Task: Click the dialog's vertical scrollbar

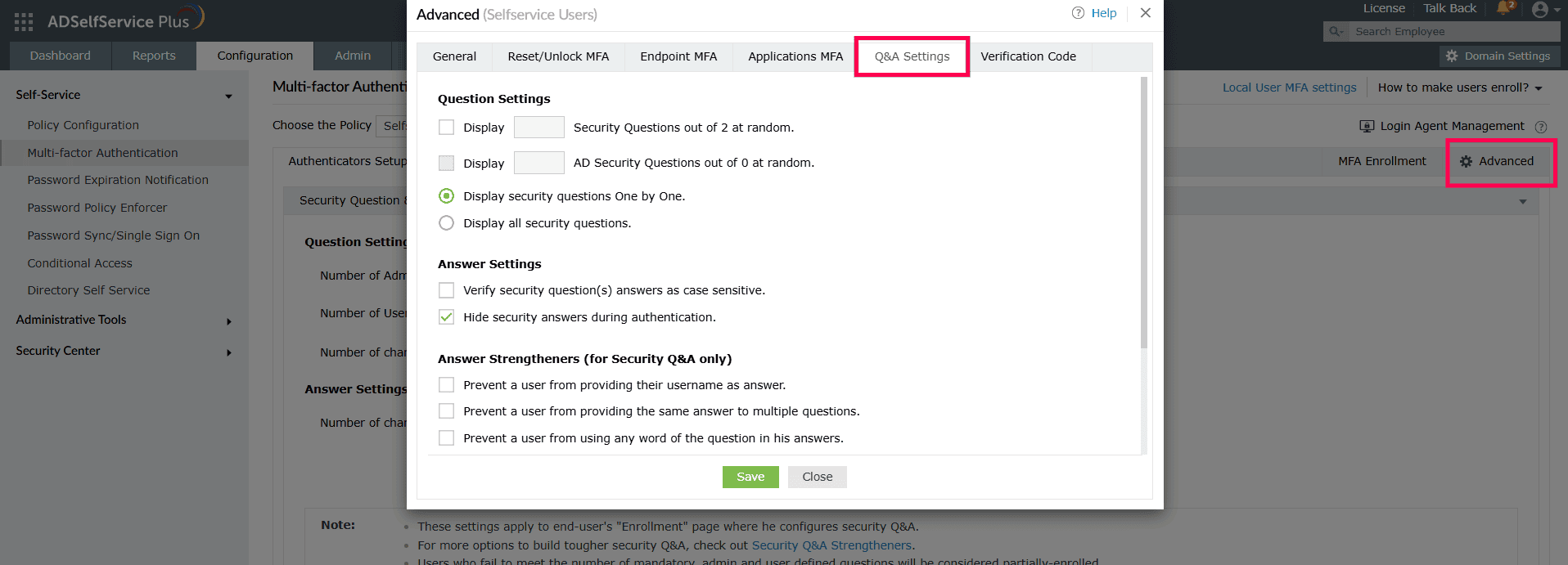Action: (1143, 213)
